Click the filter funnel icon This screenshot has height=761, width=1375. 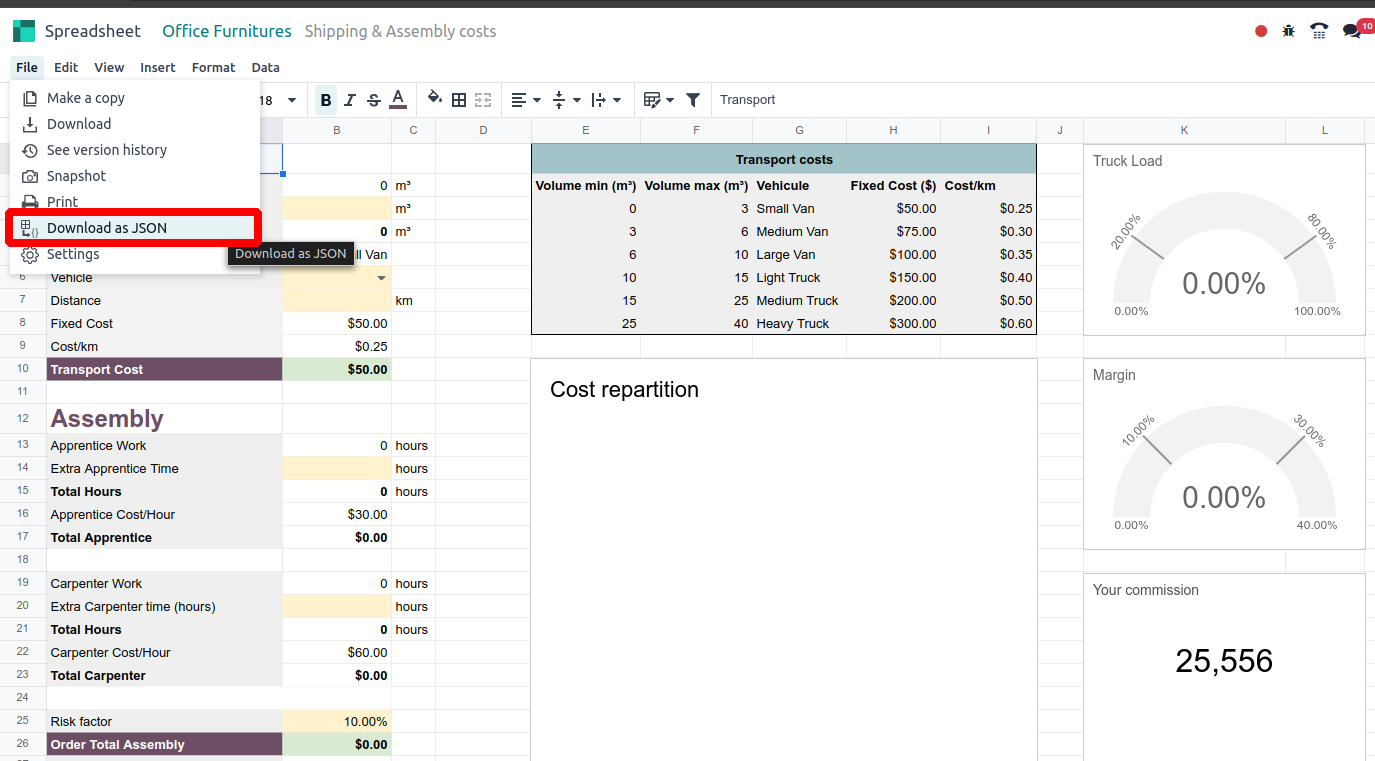(693, 100)
